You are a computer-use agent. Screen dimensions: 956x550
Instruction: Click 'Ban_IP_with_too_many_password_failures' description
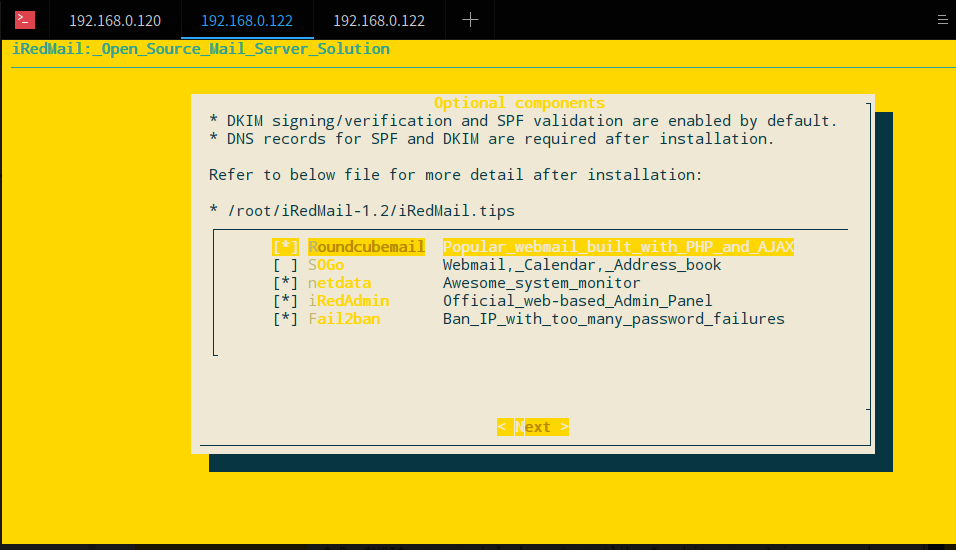click(613, 319)
